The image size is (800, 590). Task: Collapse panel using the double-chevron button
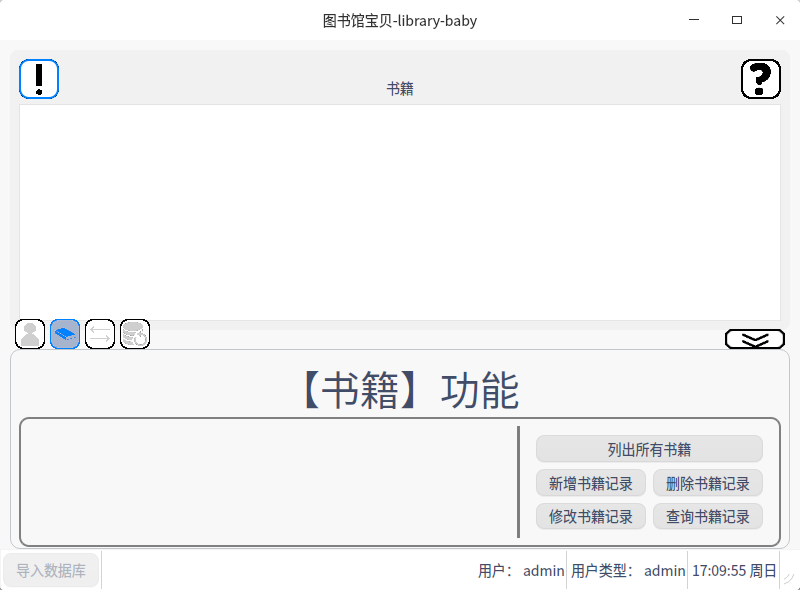pyautogui.click(x=755, y=340)
